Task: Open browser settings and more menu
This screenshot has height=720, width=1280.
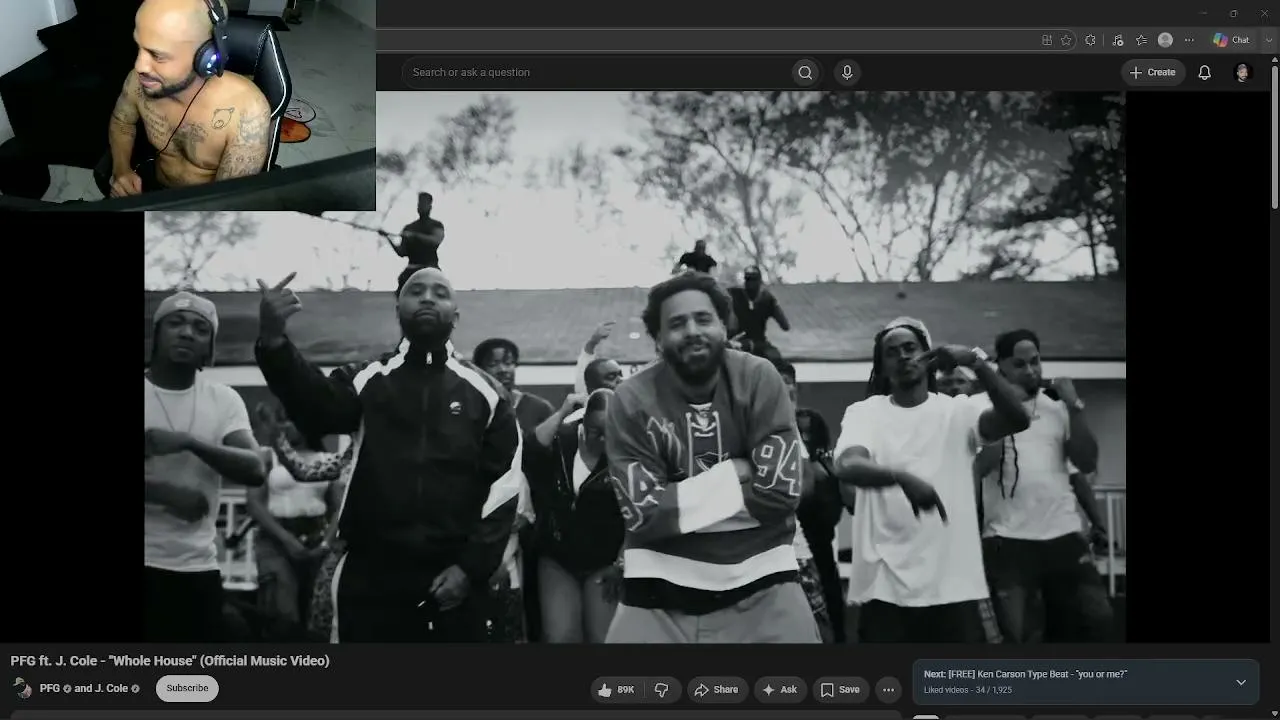Action: [x=1189, y=40]
